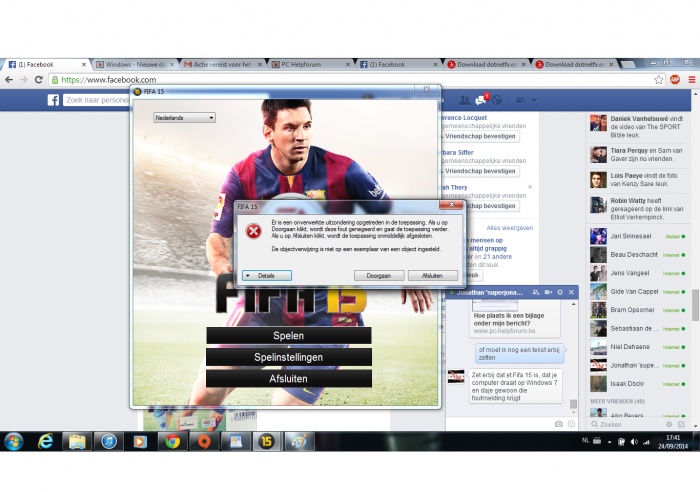The width and height of the screenshot is (700, 492).
Task: Dismiss Thery friend request with X
Action: point(530,187)
